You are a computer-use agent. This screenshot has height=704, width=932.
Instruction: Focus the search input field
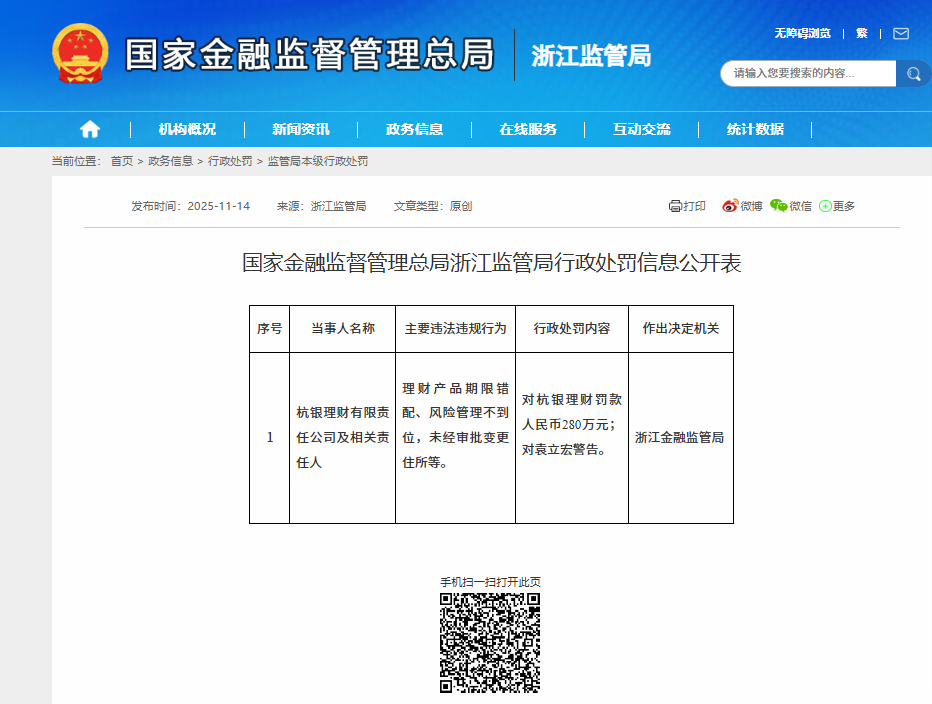click(x=808, y=74)
